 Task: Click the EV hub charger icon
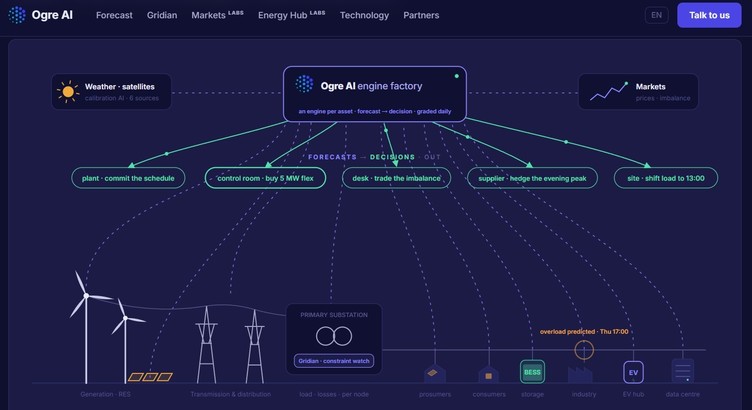coord(633,372)
